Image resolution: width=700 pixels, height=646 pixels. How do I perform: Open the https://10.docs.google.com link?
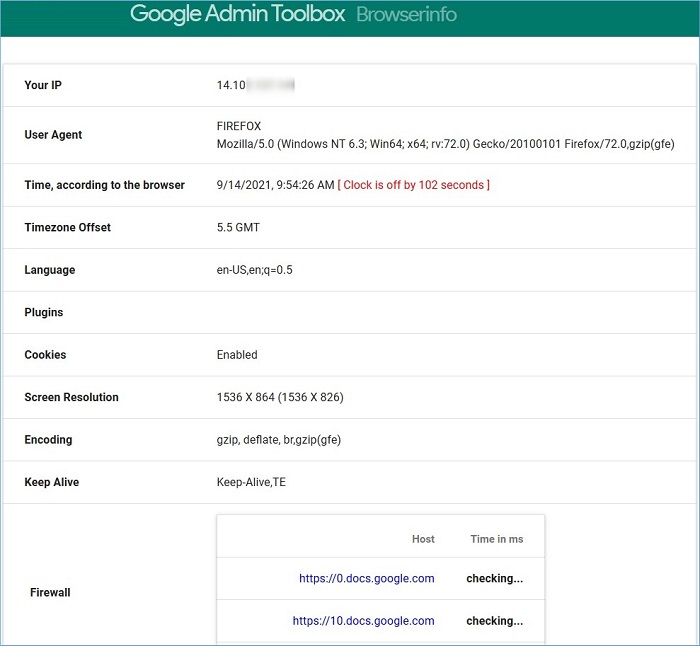363,621
